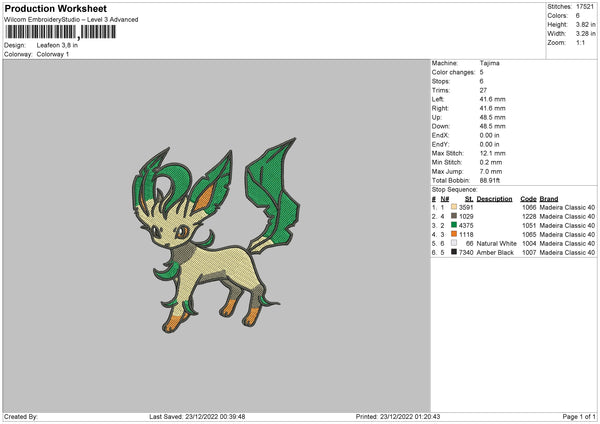
Task: Click the Stitches value 17521
Action: [585, 7]
